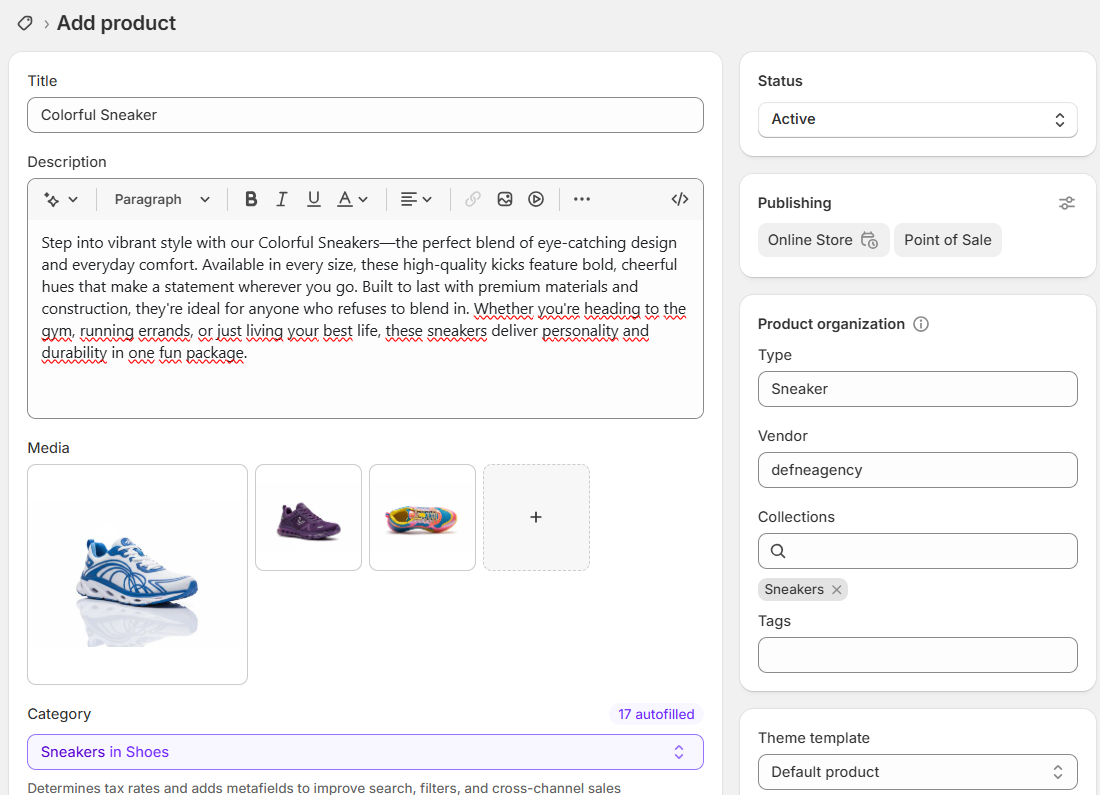This screenshot has width=1100, height=795.
Task: Click the 17 autofilled badge
Action: click(656, 714)
